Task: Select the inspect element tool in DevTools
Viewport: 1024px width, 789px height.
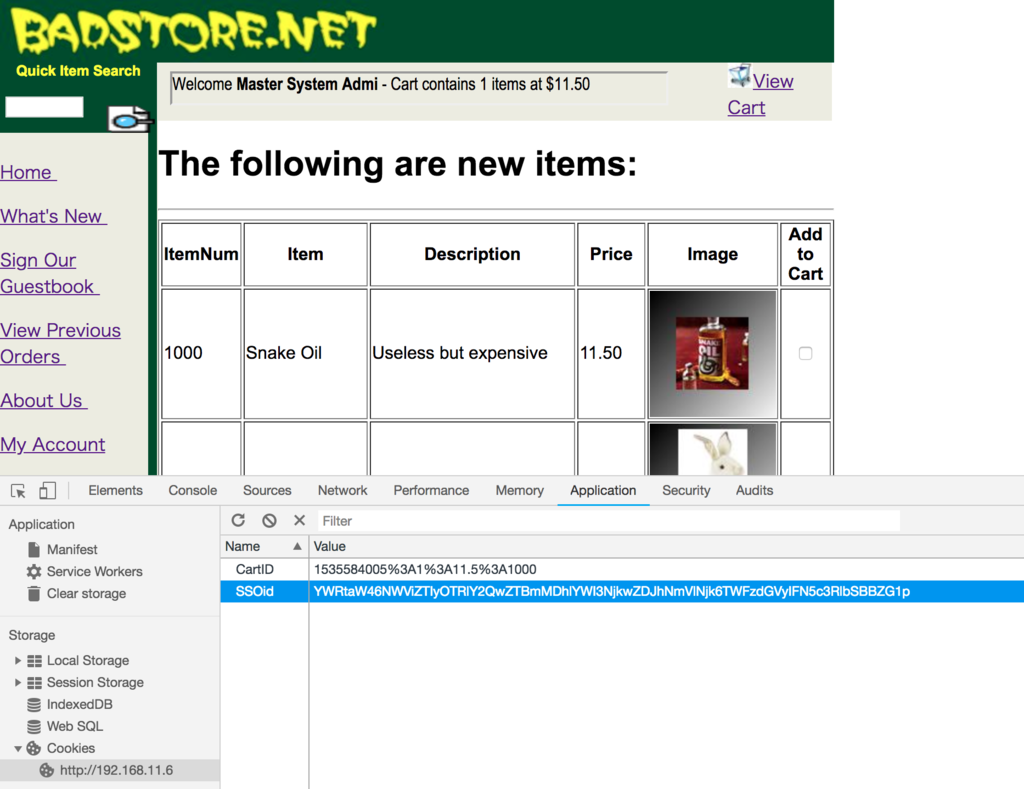Action: (17, 490)
